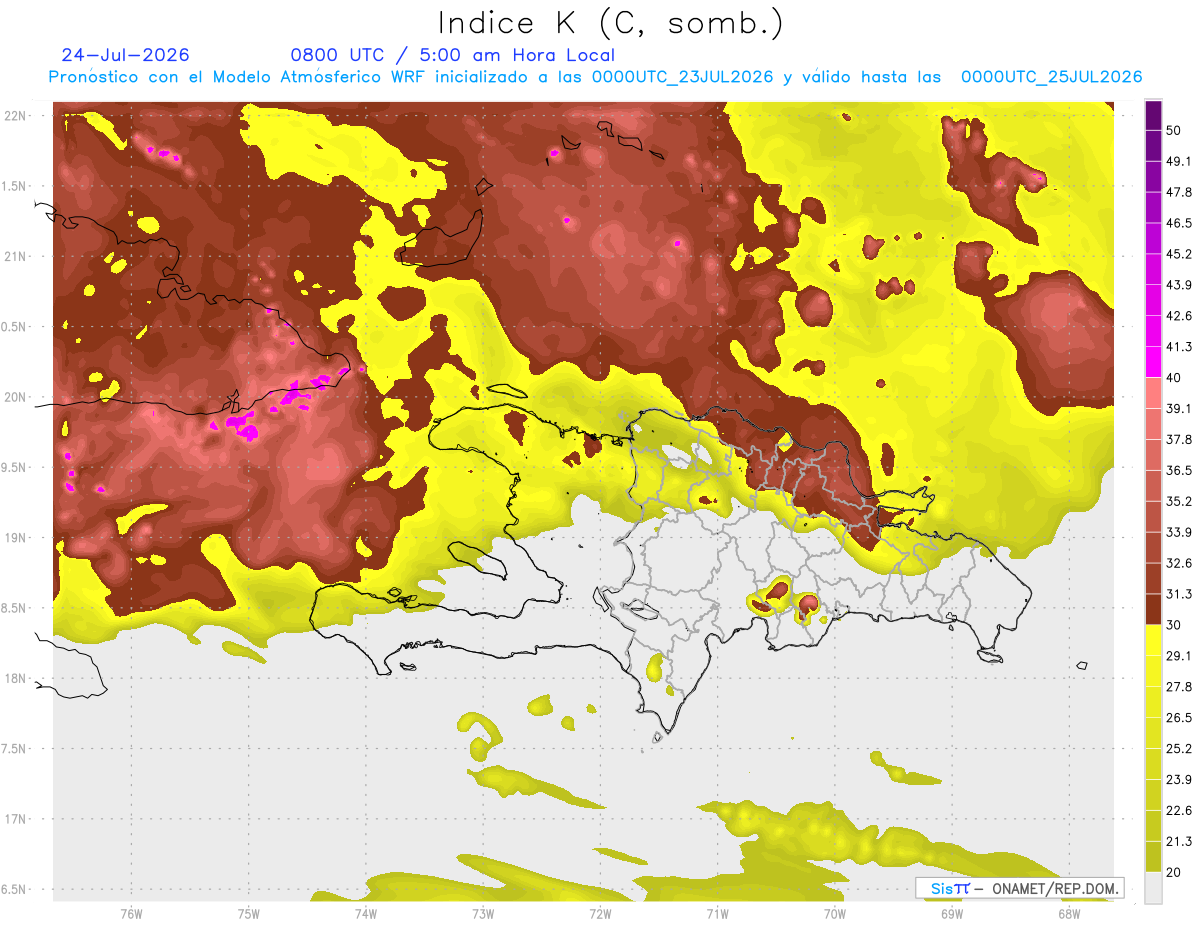Viewport: 1200px width, 927px height.
Task: Pick the dark brown swatch between 30 and 31.3
Action: 1153,610
